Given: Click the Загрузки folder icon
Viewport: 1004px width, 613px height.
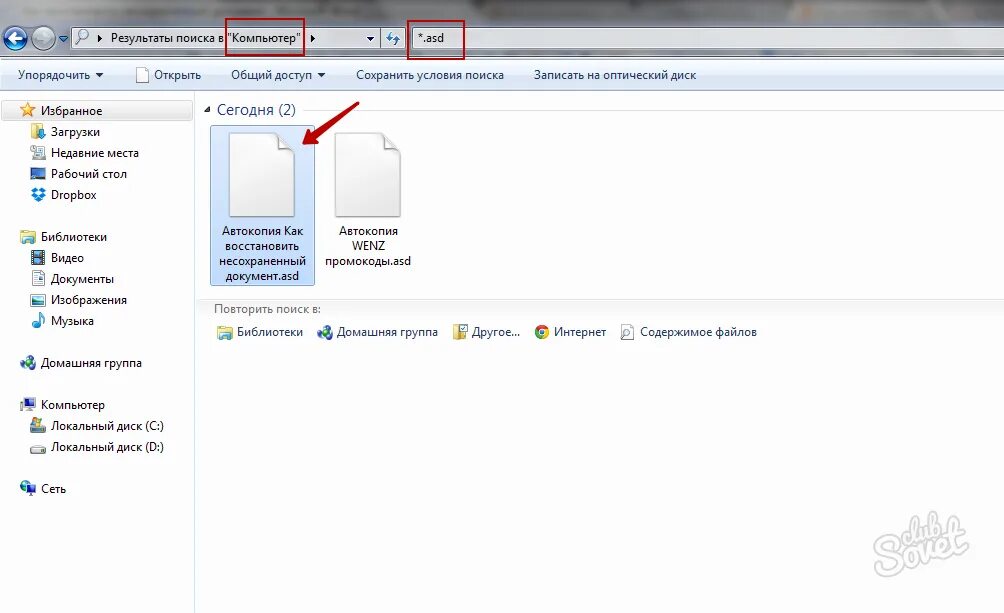Looking at the screenshot, I should 38,132.
